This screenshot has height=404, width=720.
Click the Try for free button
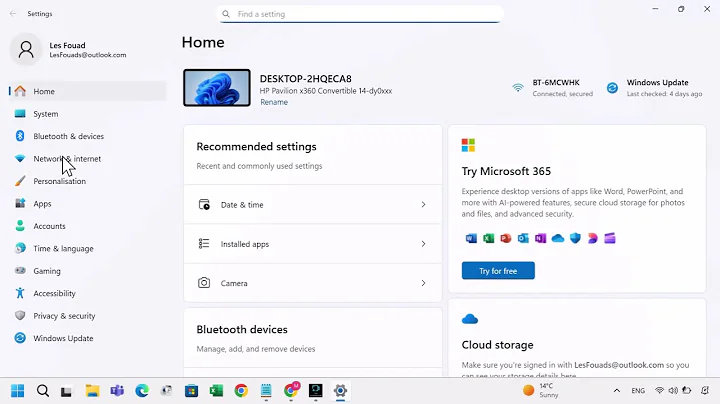(x=498, y=271)
